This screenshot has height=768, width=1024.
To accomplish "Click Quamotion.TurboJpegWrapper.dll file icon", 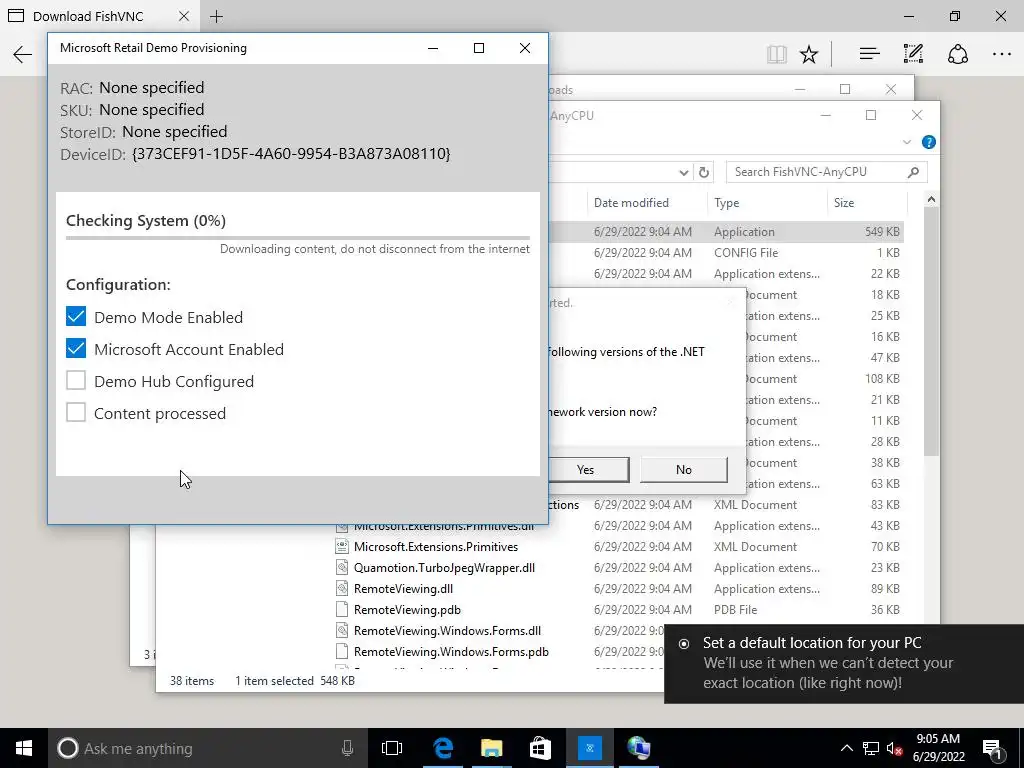I will pyautogui.click(x=342, y=568).
